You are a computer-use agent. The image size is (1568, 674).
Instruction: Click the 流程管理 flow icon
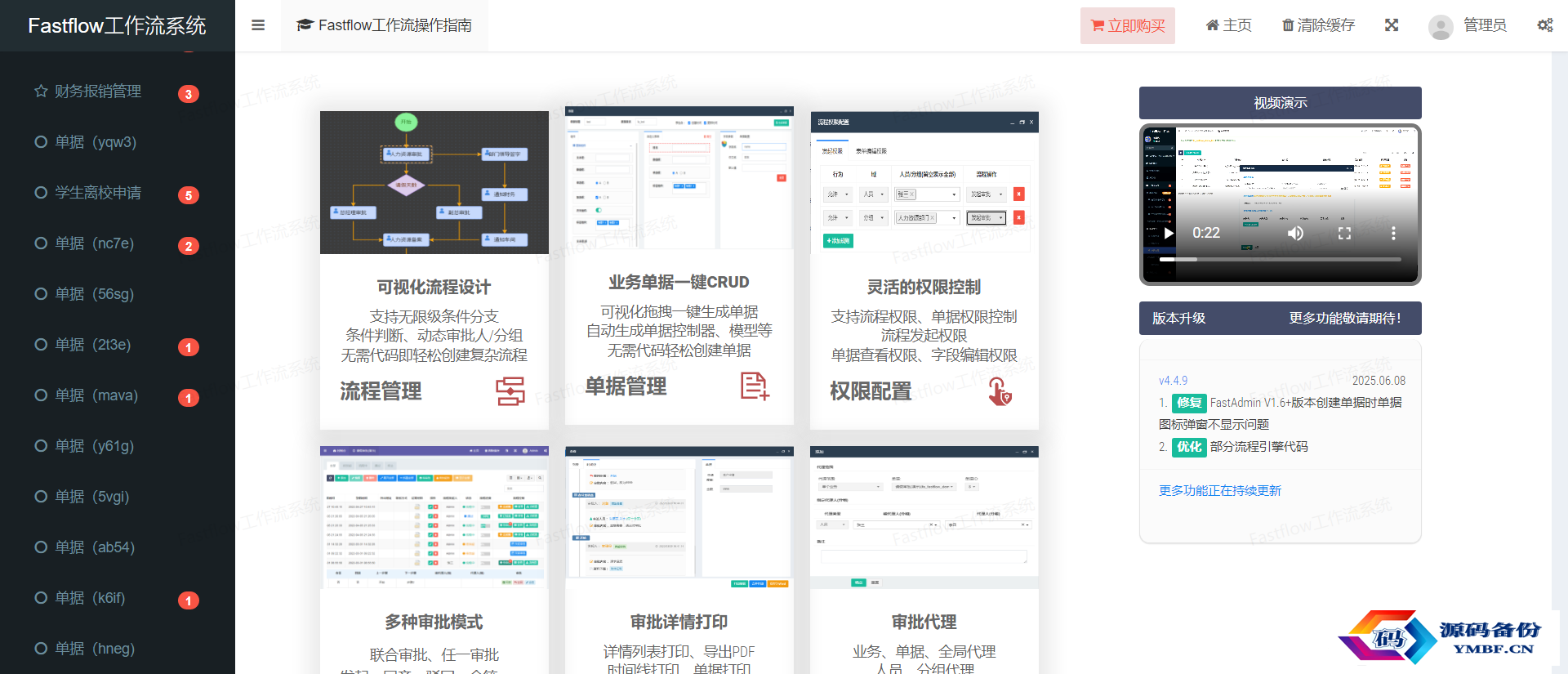click(510, 391)
